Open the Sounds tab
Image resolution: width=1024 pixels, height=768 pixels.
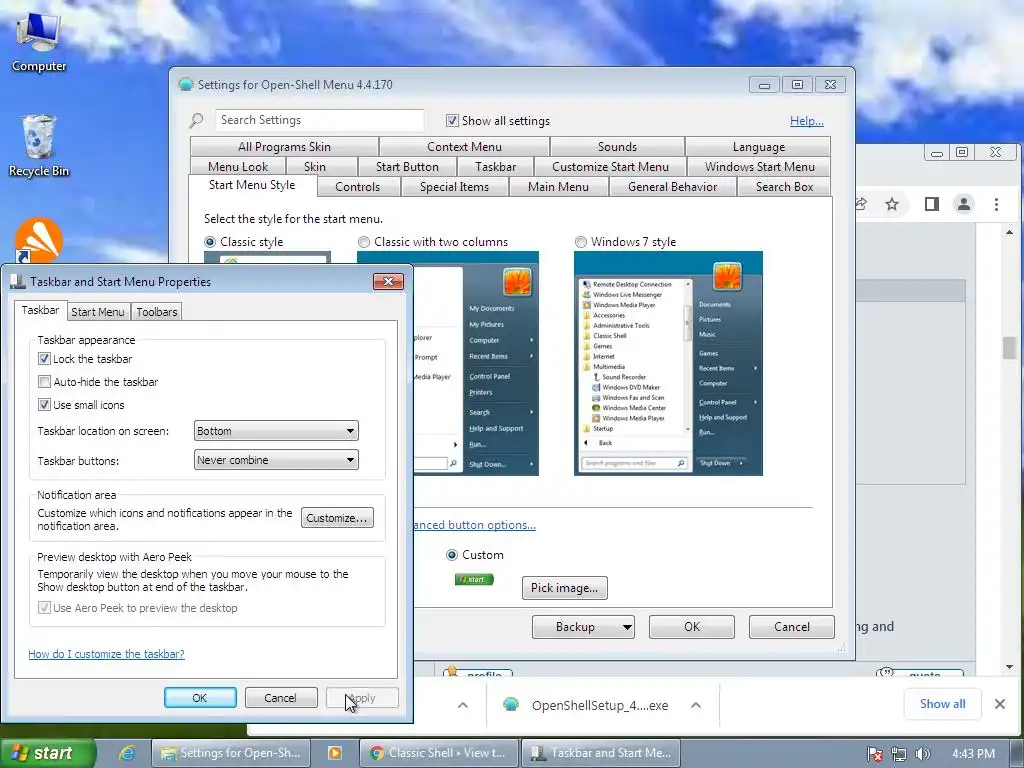[617, 147]
